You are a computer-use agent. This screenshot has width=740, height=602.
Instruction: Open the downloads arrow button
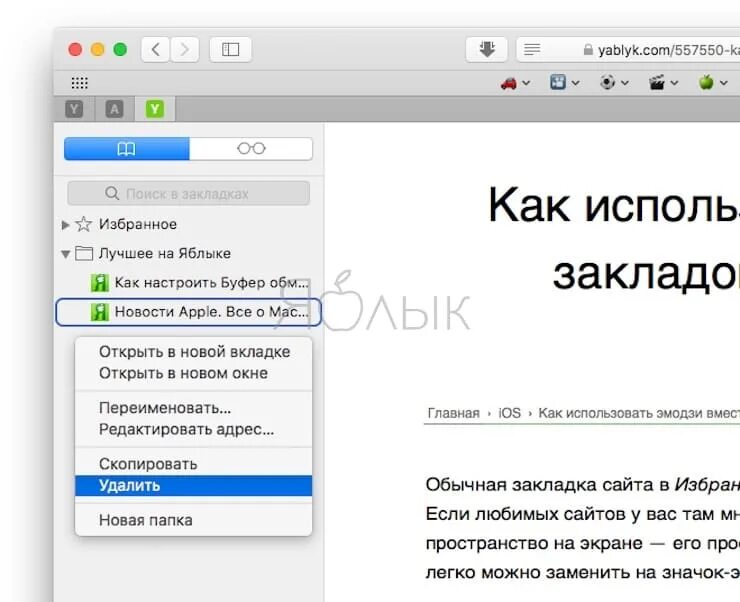(x=487, y=50)
